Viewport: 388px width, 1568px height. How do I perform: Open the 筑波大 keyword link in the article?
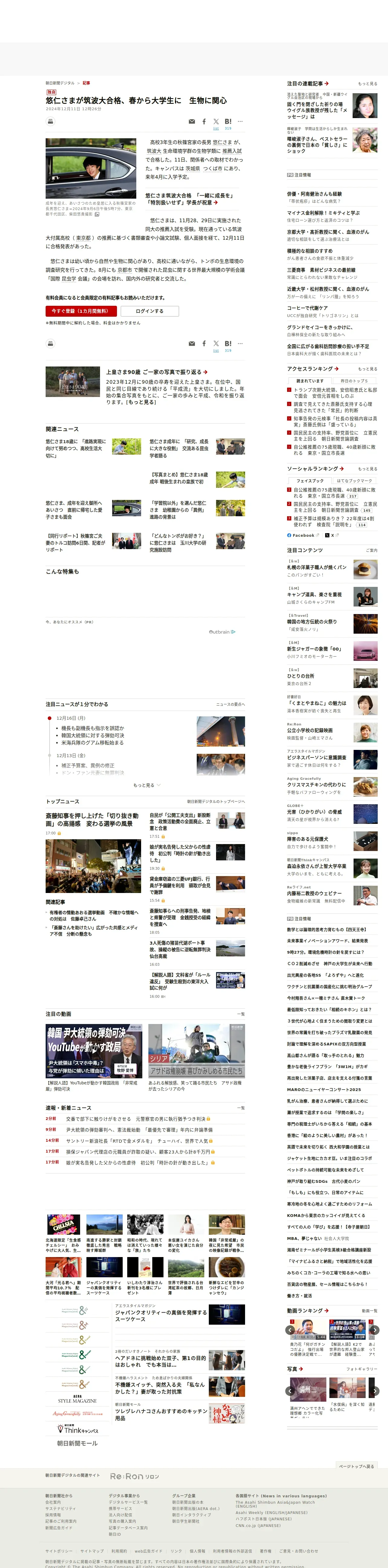click(154, 151)
